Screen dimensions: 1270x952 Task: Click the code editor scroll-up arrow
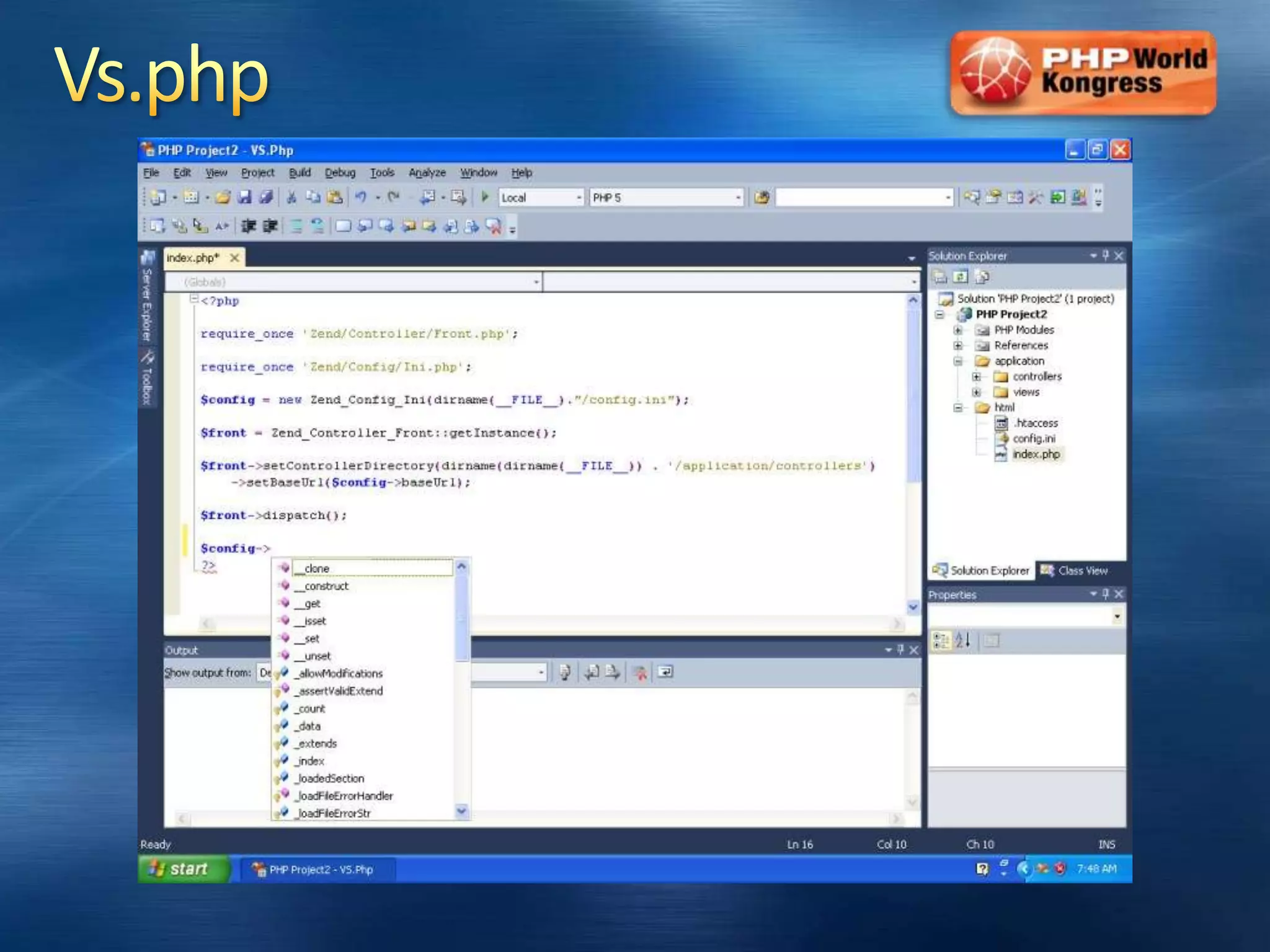913,300
